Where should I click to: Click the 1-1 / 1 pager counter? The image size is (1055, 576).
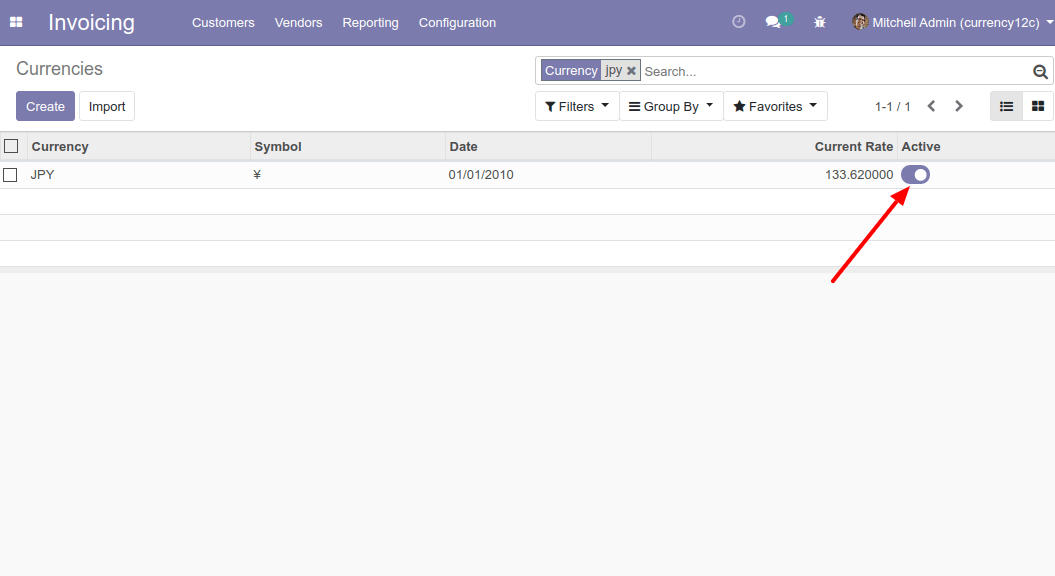(893, 106)
